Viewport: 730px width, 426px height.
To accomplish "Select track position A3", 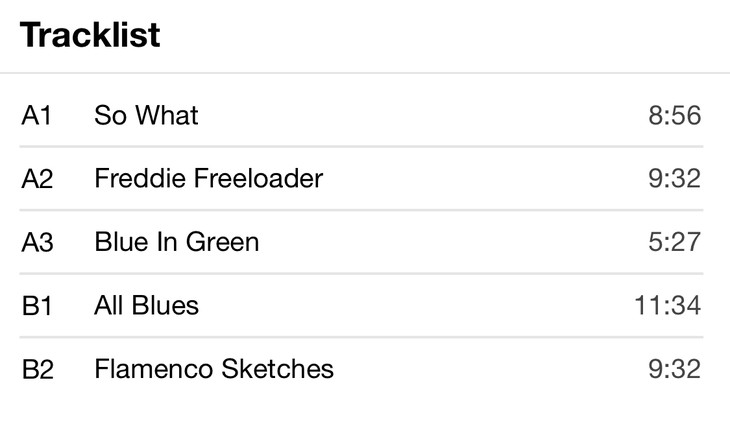I will [x=37, y=242].
